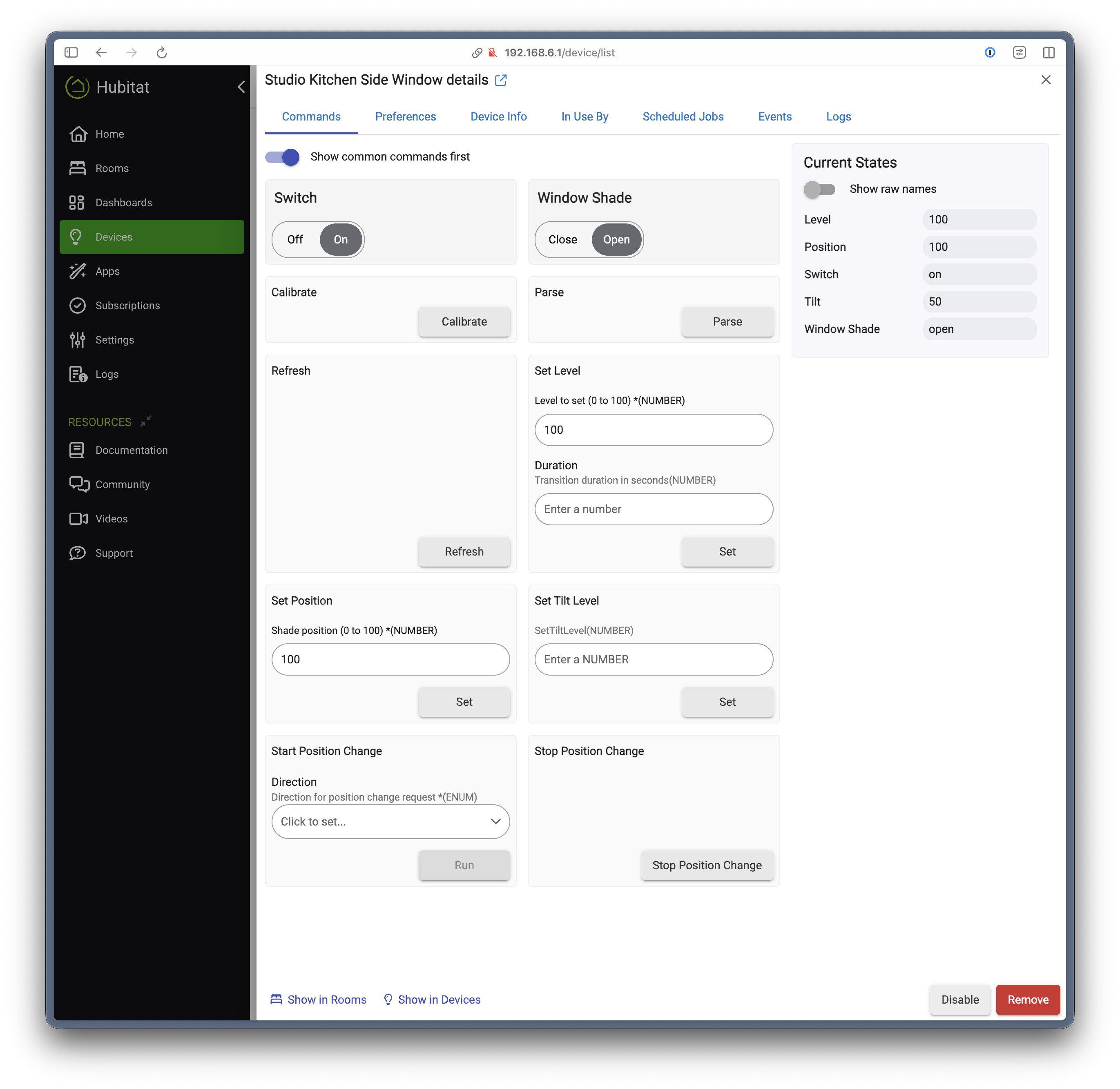Click the Rooms bed icon in sidebar
This screenshot has width=1120, height=1089.
pyautogui.click(x=77, y=168)
